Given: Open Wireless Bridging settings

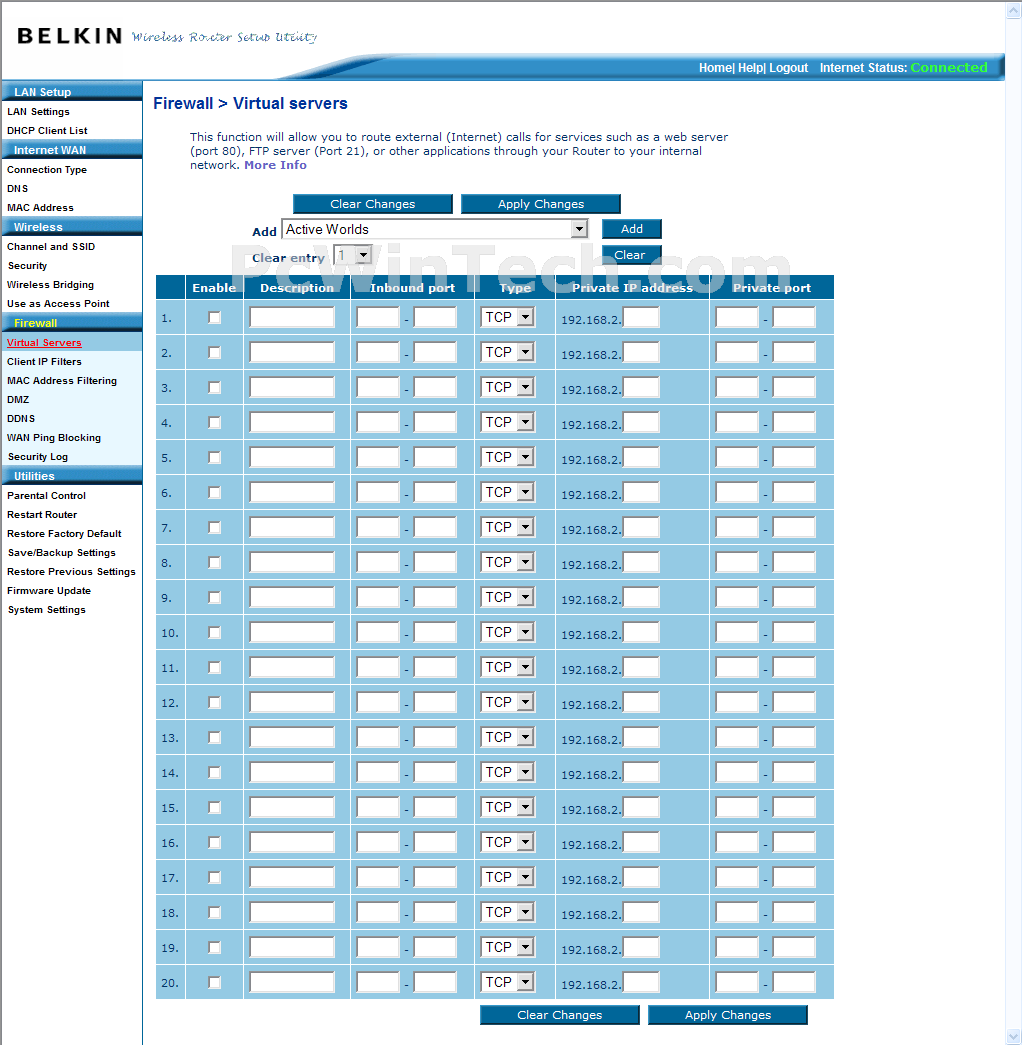Looking at the screenshot, I should 50,285.
